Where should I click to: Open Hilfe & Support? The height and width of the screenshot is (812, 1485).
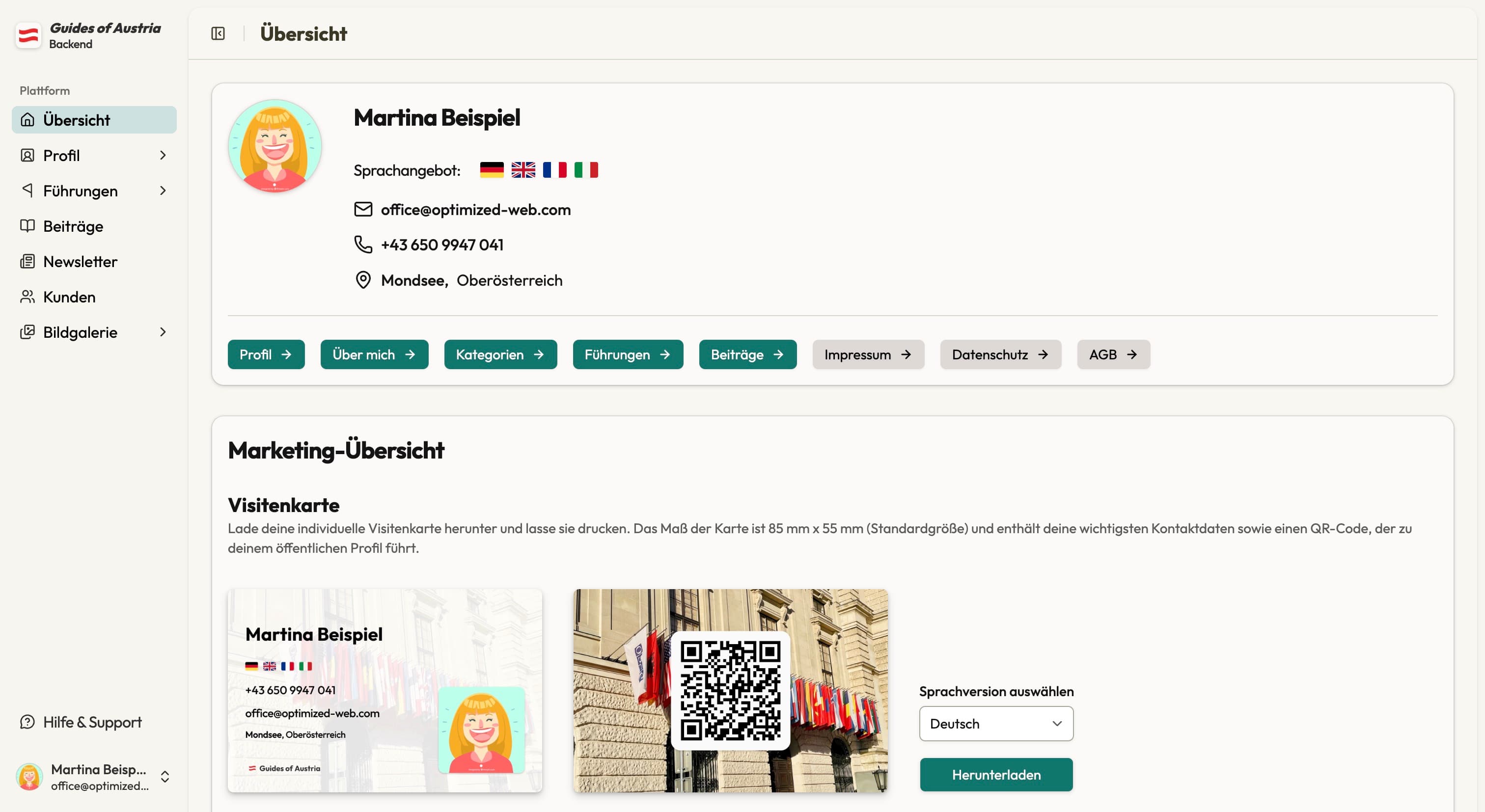94,722
